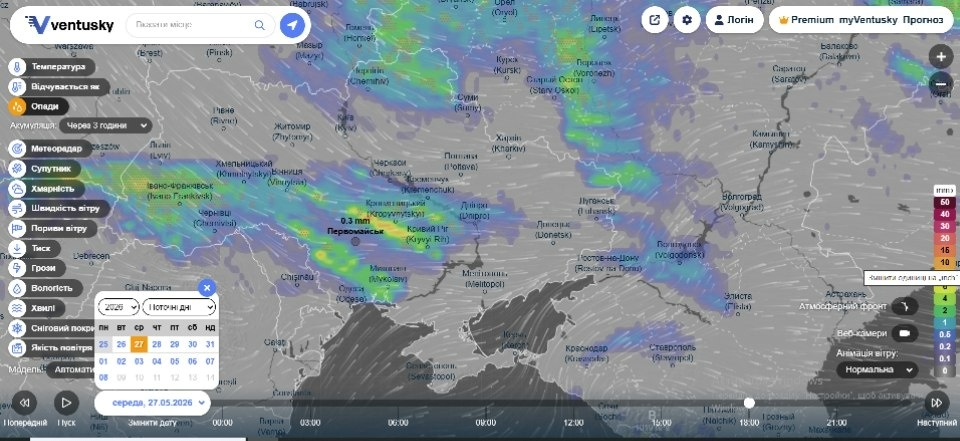Advance to next step (Наступний)
Viewport: 960px width, 441px height.
(936, 403)
